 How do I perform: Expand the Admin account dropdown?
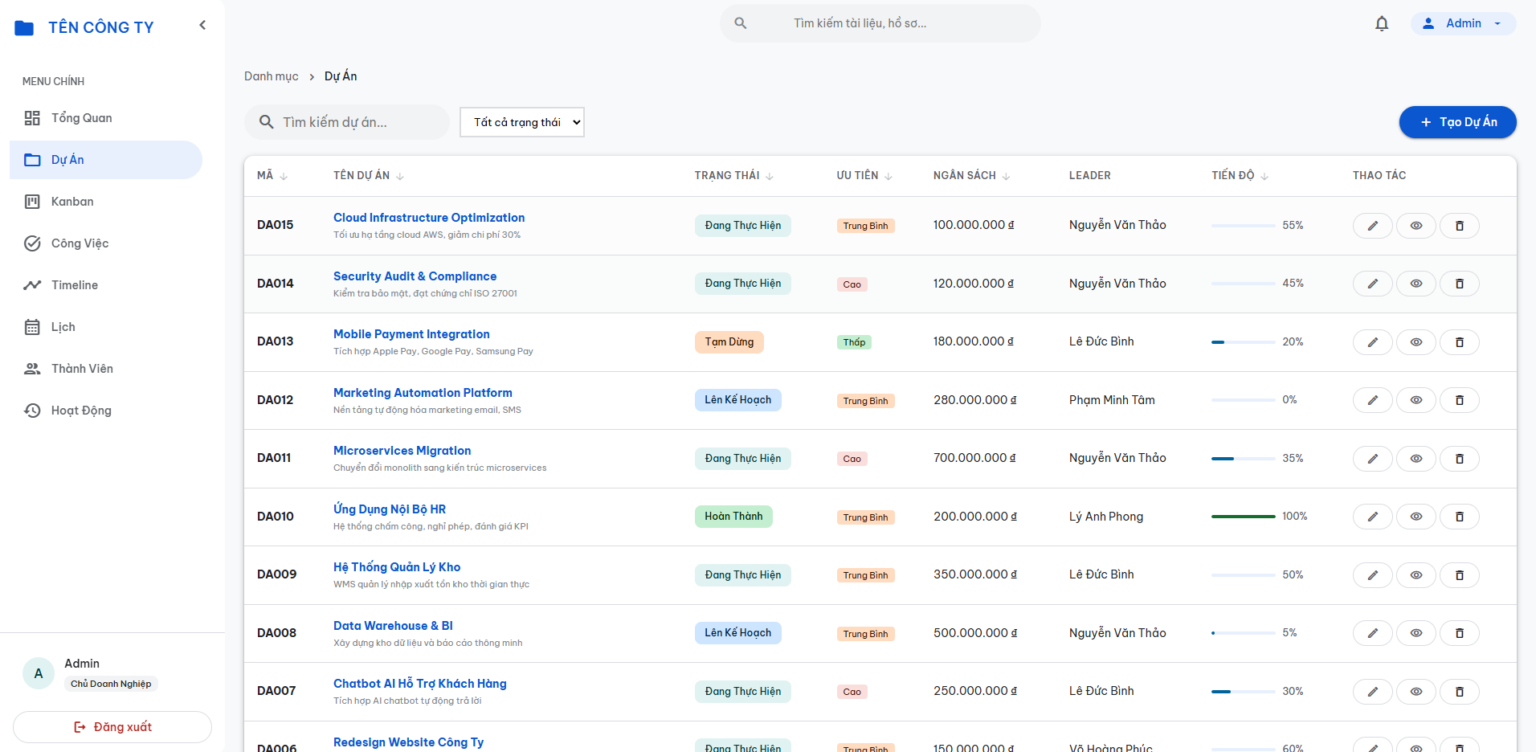coord(1464,23)
